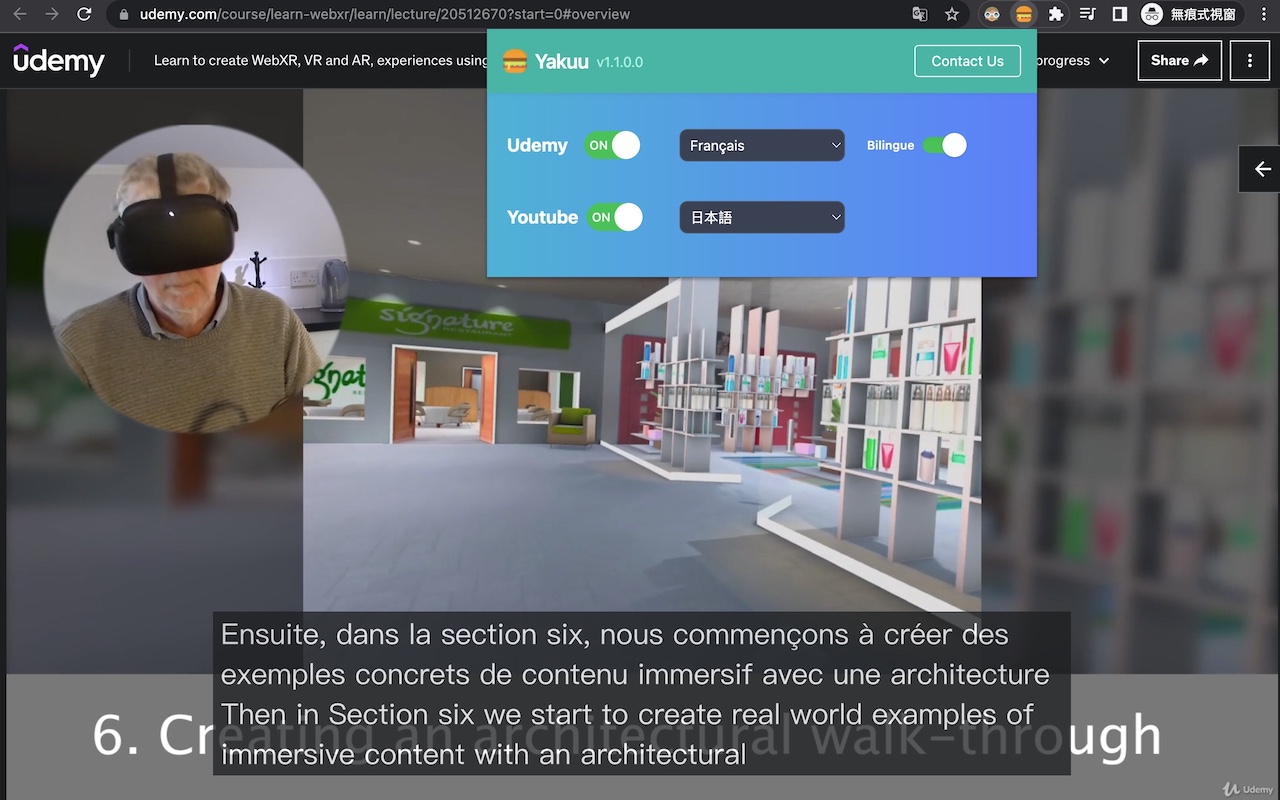The image size is (1280, 800).
Task: Expand the course content sidebar arrow
Action: [x=1260, y=169]
